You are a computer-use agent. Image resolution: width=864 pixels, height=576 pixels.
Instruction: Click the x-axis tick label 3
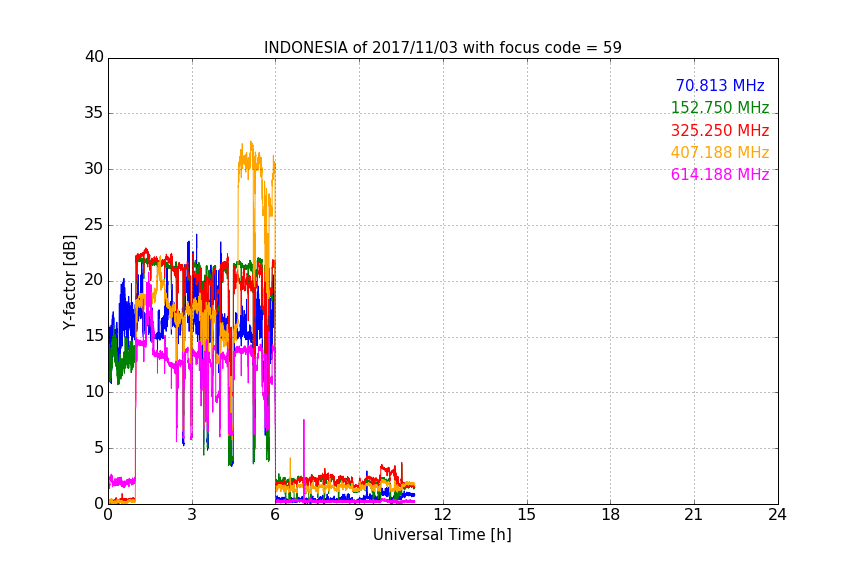tap(192, 515)
